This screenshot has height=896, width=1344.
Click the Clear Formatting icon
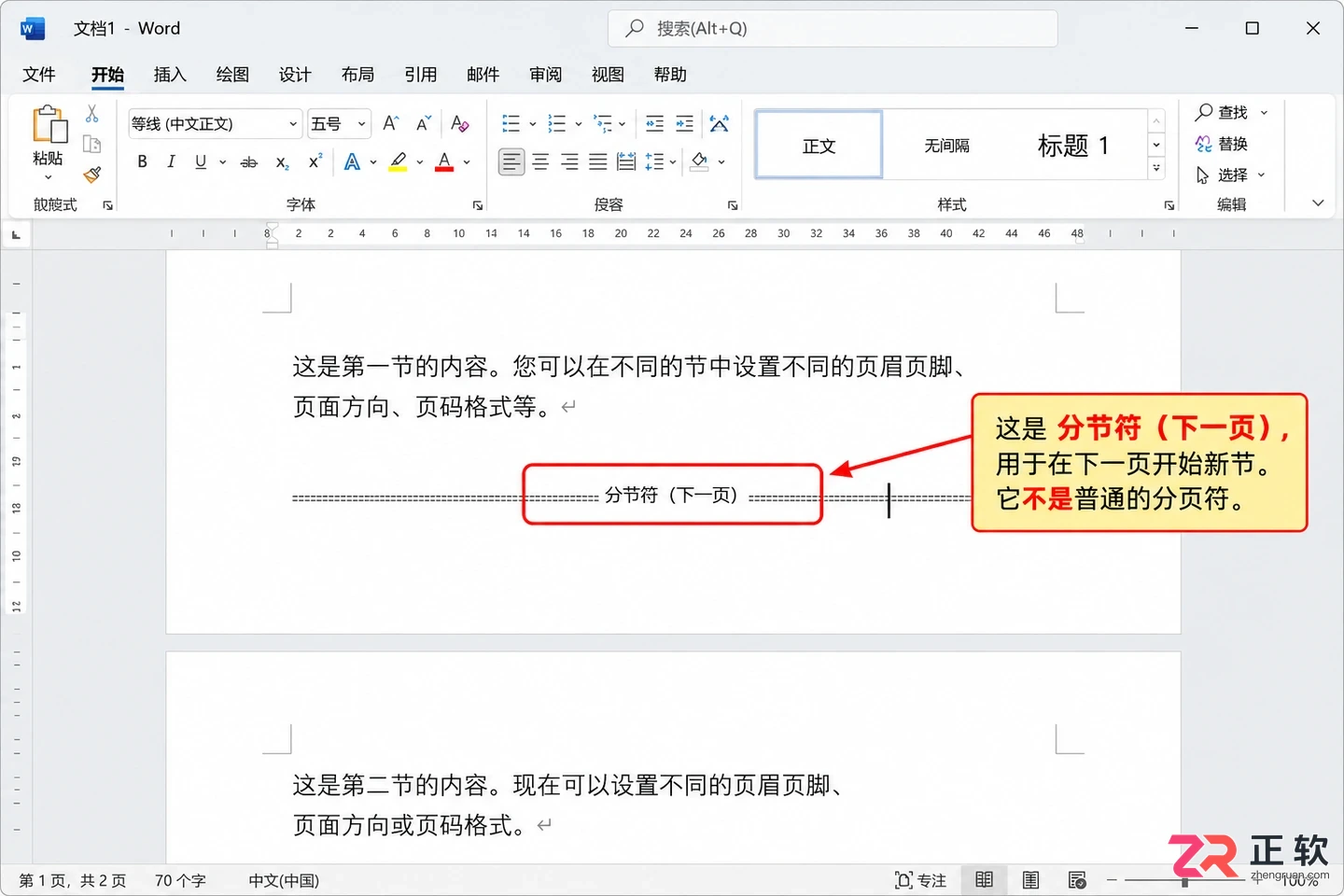pos(459,123)
